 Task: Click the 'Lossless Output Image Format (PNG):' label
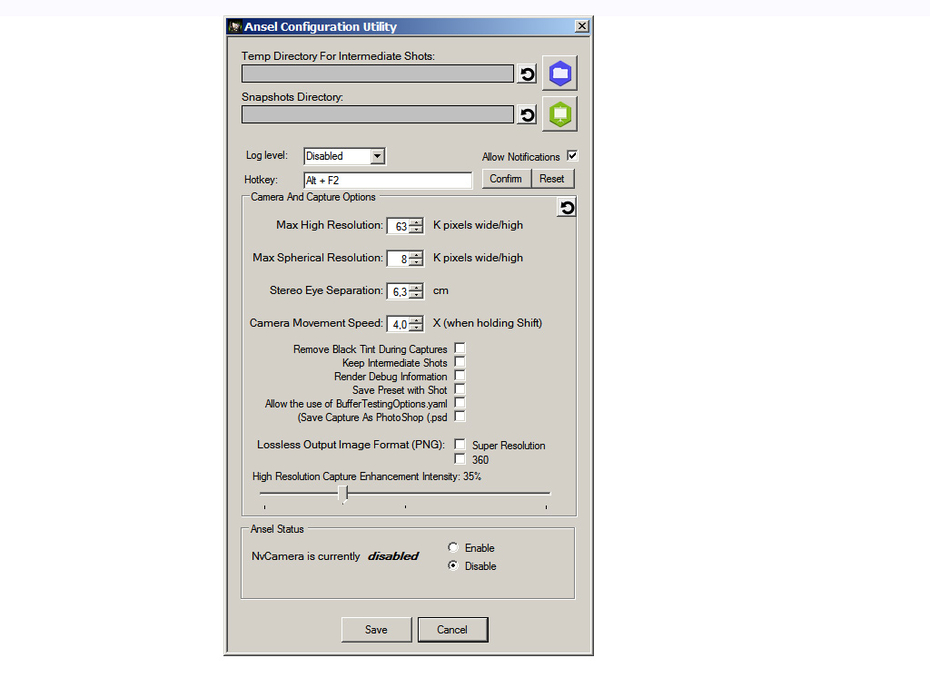coord(351,444)
